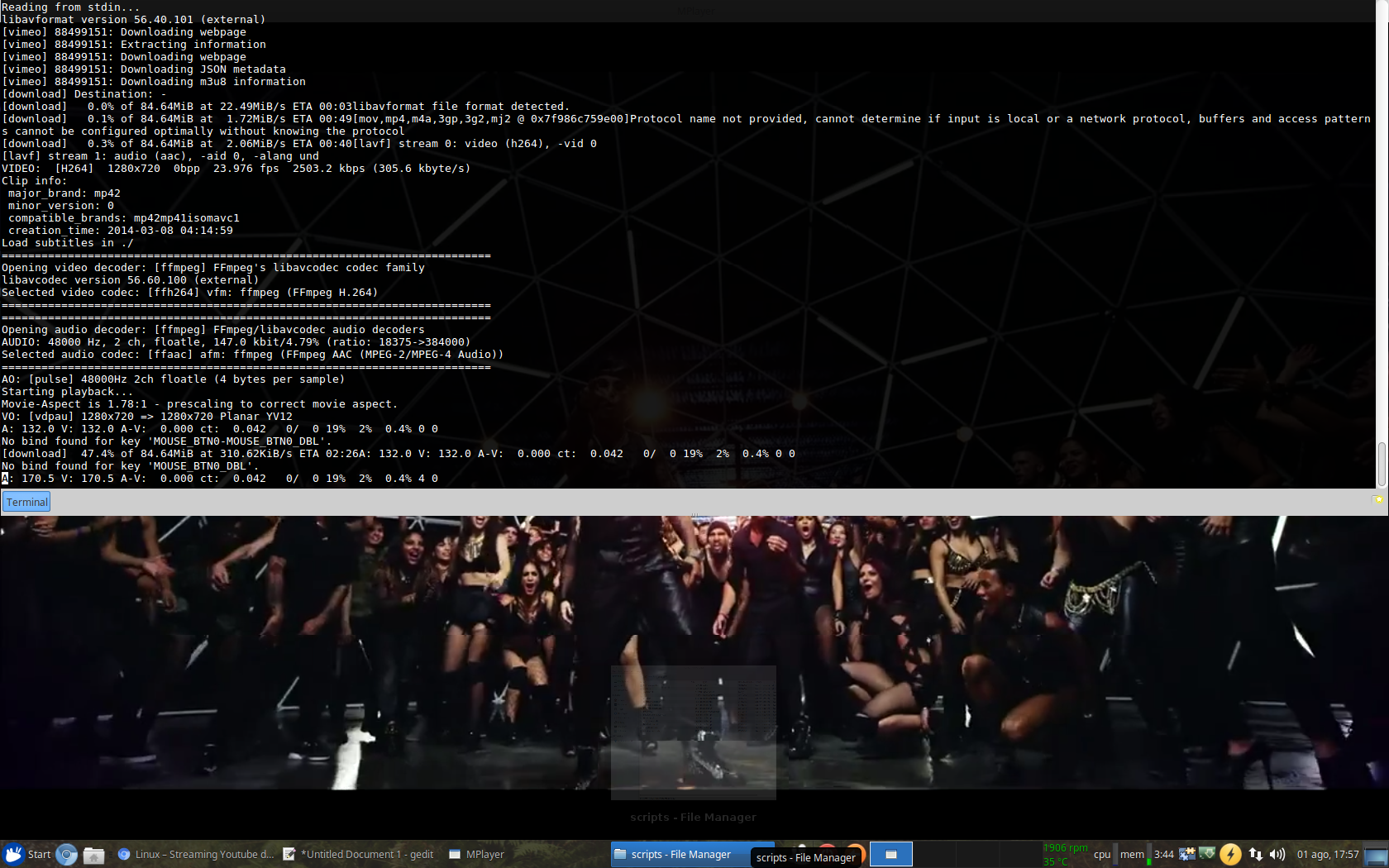The image size is (1389, 868).
Task: Click the 'Selected audio codec: [ffaac]' line
Action: click(253, 355)
